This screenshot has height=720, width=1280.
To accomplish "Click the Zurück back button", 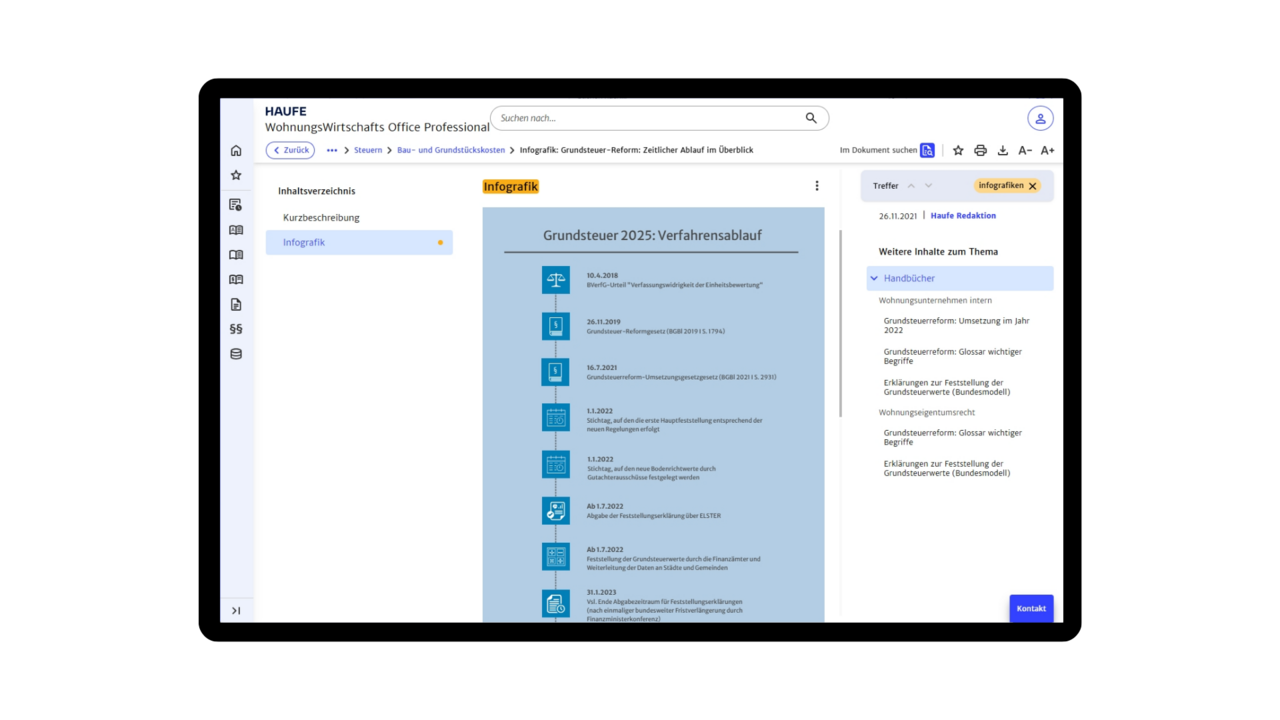I will point(290,150).
